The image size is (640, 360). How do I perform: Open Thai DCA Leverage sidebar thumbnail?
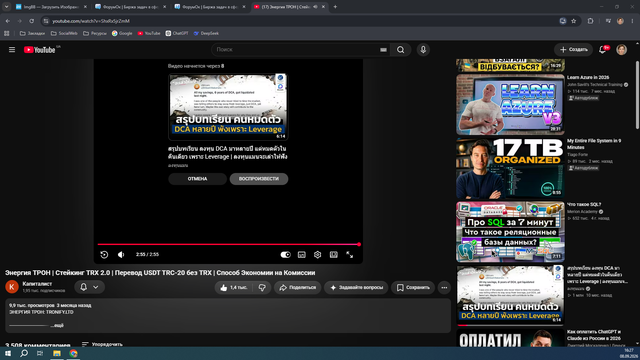coord(510,296)
